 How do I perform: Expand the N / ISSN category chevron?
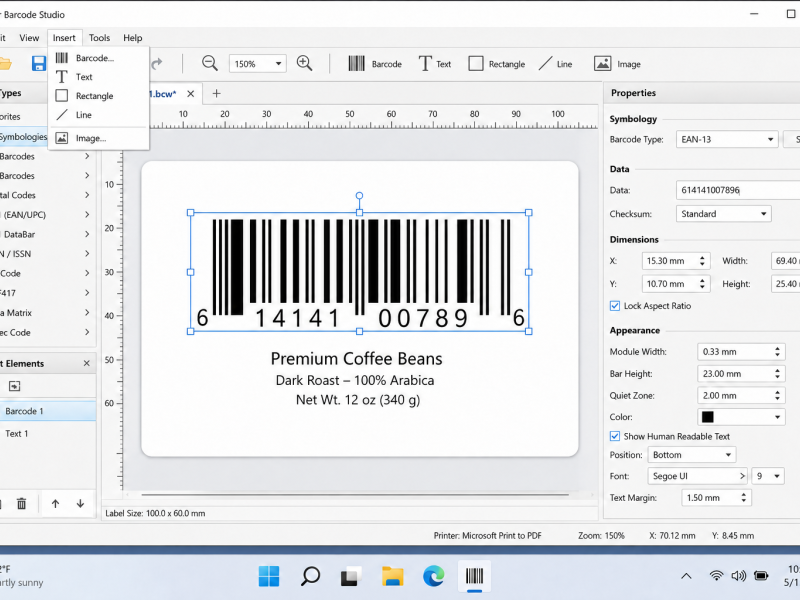click(87, 254)
